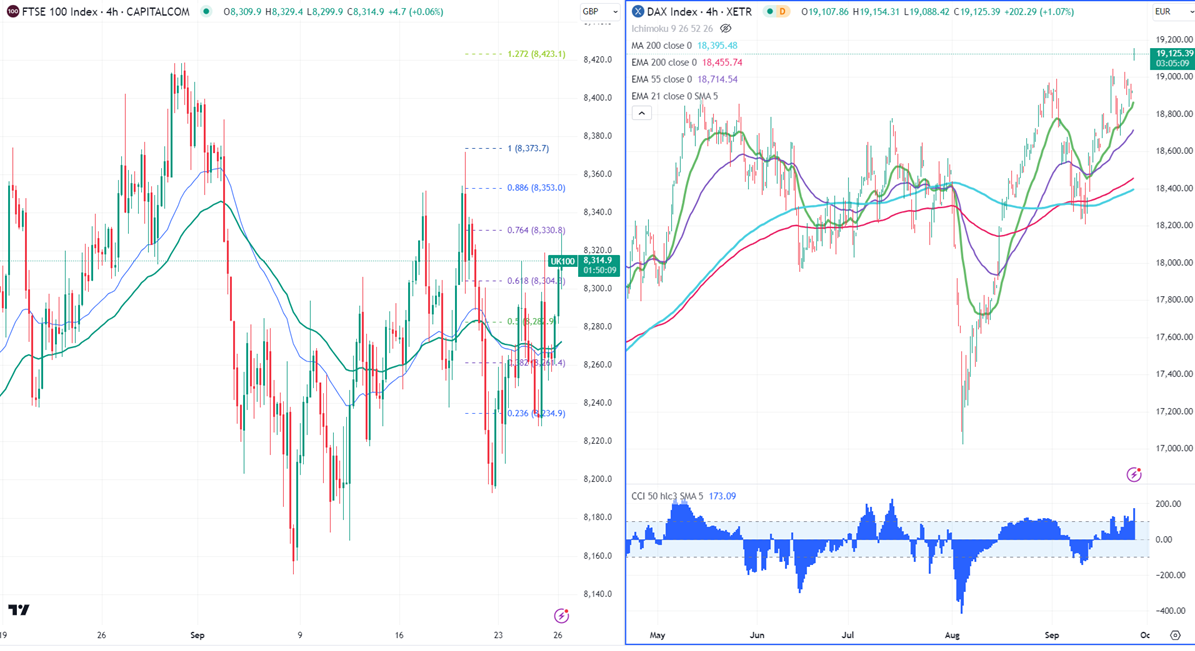Select the DAX Index 4h XETR title
Image resolution: width=1195 pixels, height=651 pixels.
(700, 11)
